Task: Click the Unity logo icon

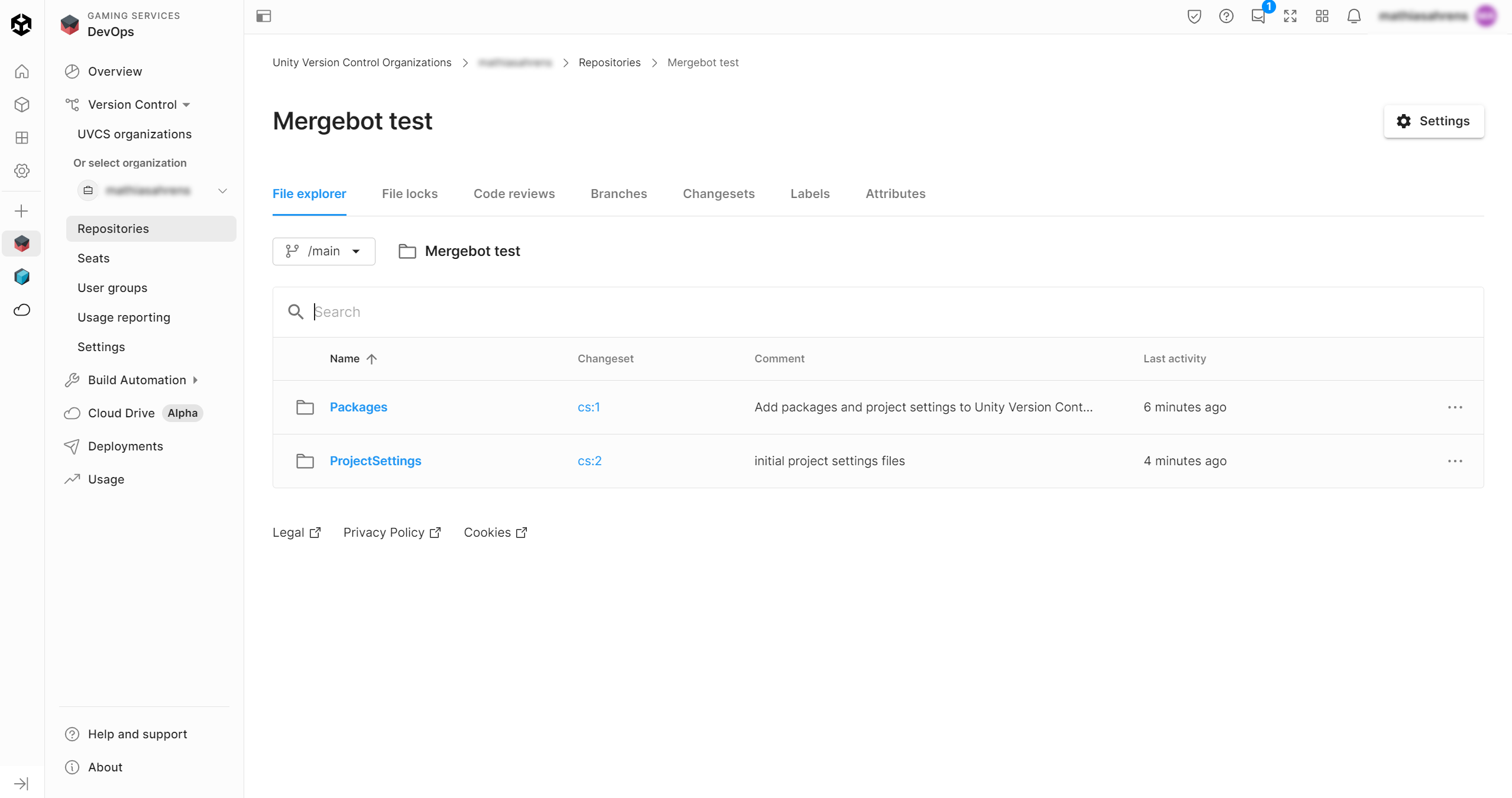Action: pos(21,24)
